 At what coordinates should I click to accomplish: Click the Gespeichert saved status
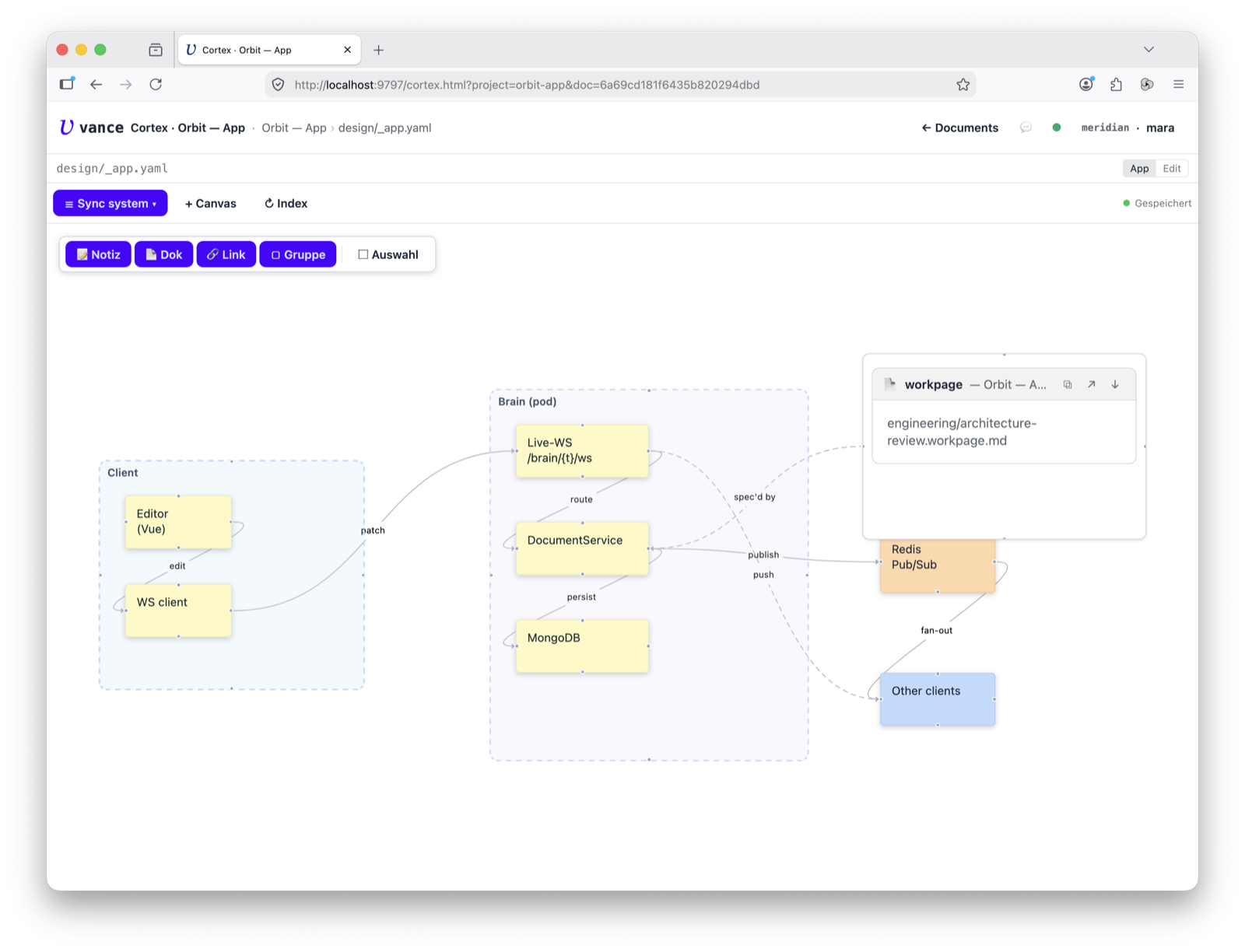(x=1157, y=203)
